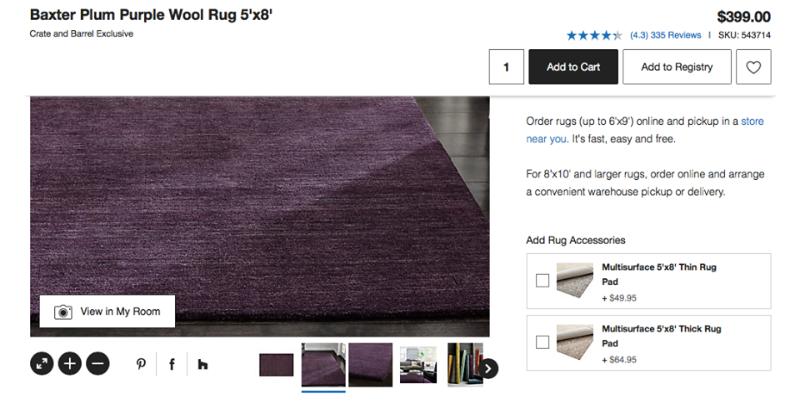Click the star rating display

click(594, 35)
